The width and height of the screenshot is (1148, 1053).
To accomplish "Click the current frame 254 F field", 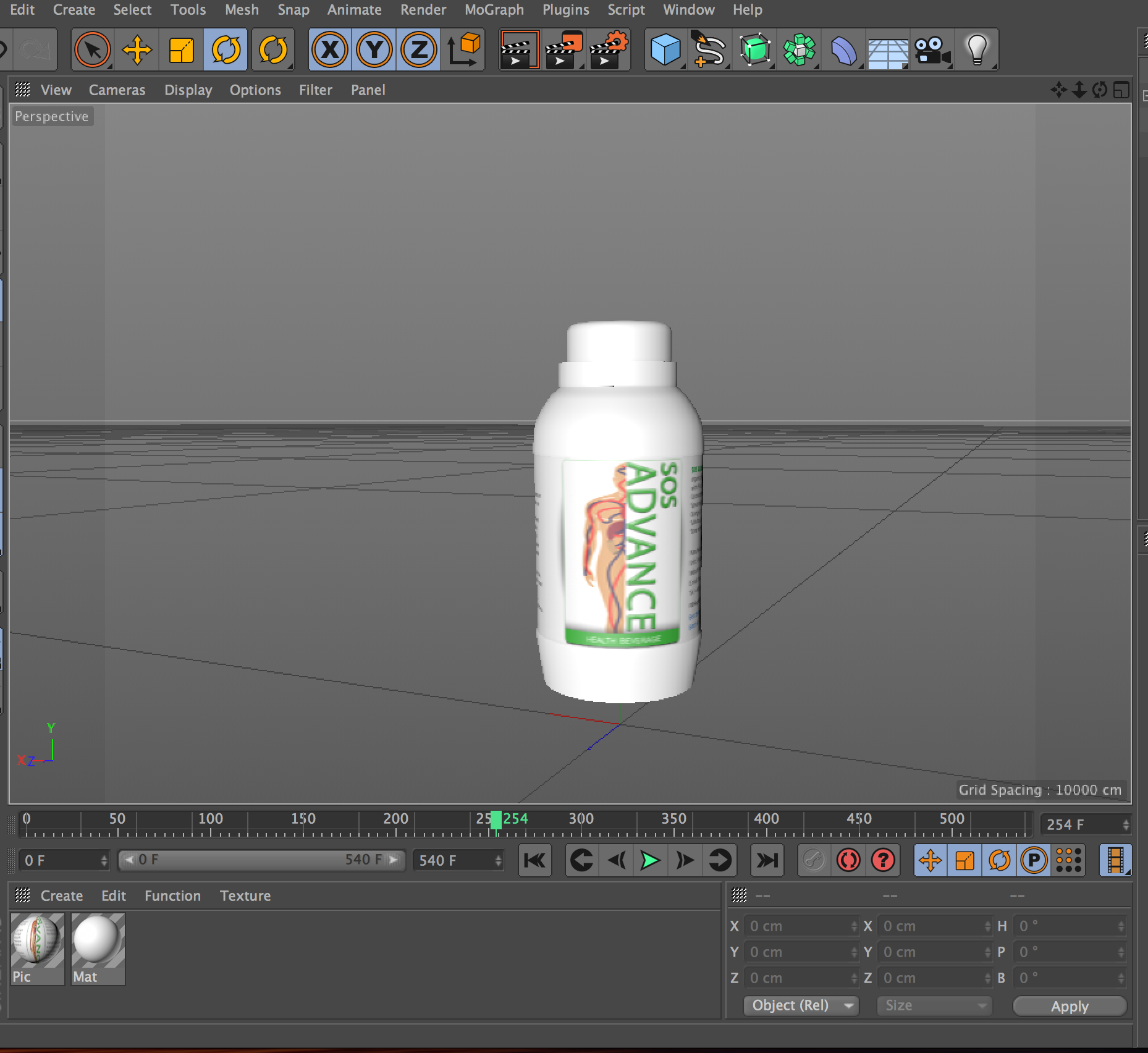I will (x=1086, y=824).
